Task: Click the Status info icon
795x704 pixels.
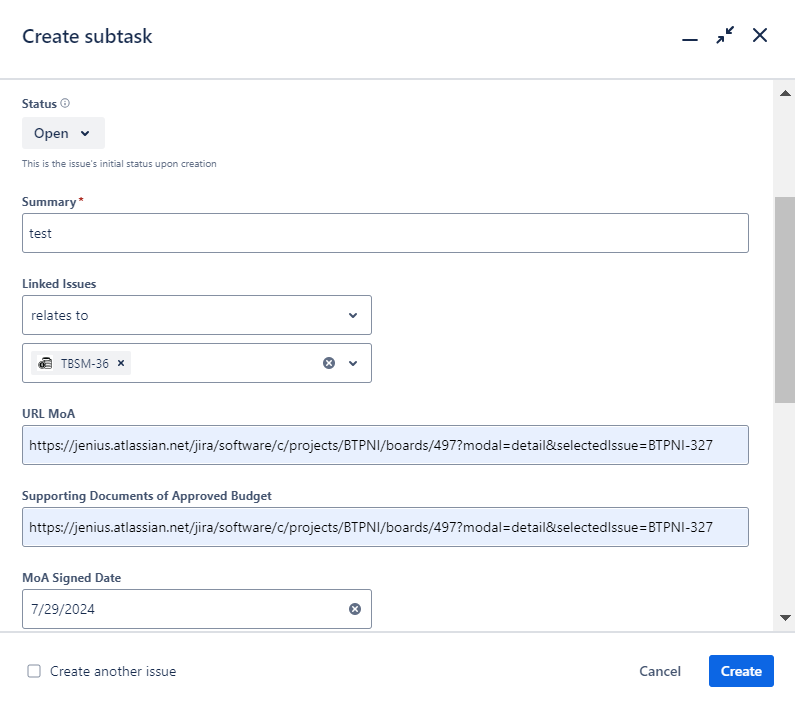Action: [x=65, y=103]
